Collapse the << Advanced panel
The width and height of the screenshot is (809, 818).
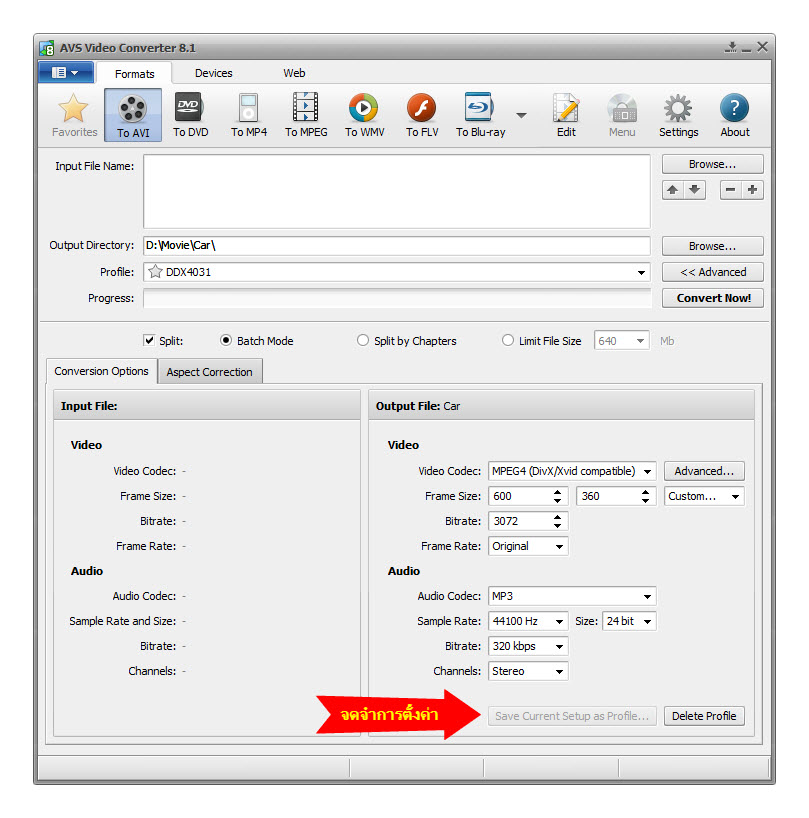coord(713,272)
